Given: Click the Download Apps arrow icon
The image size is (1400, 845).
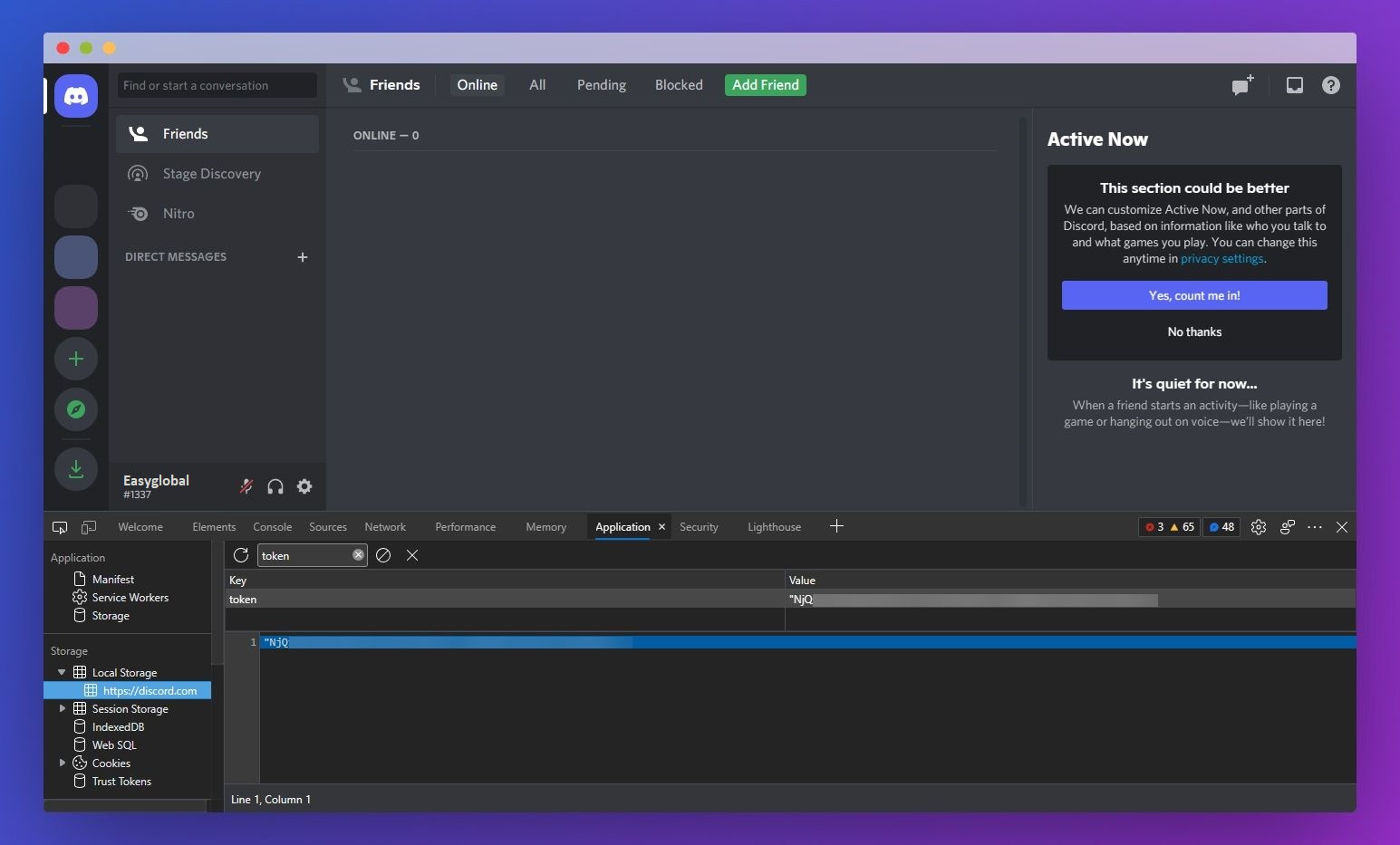Looking at the screenshot, I should coord(76,469).
